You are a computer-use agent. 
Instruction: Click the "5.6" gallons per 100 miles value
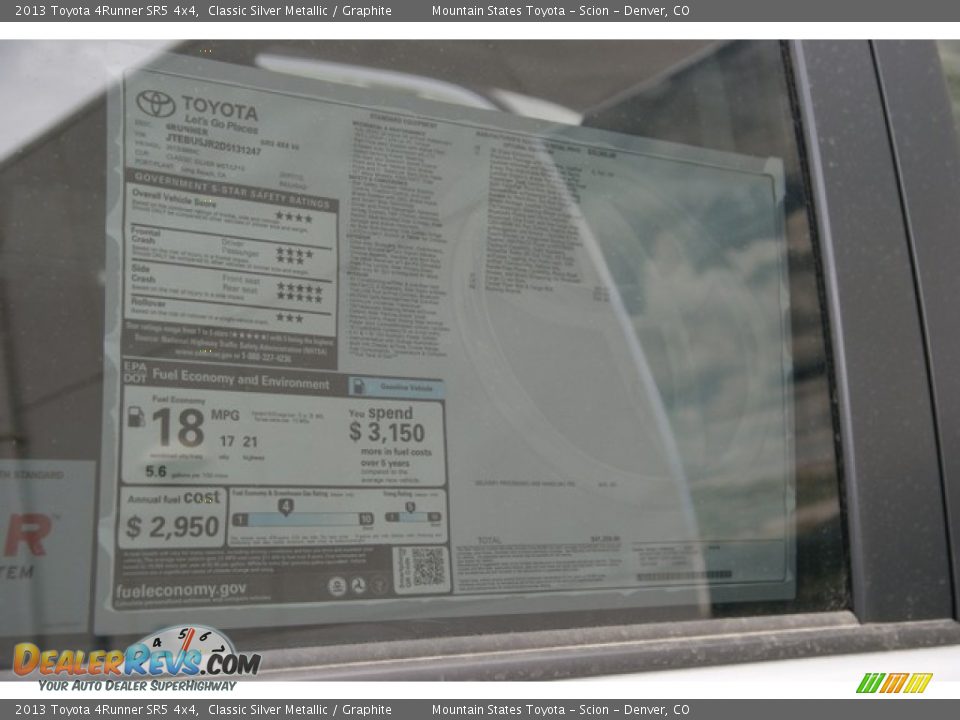click(x=156, y=471)
